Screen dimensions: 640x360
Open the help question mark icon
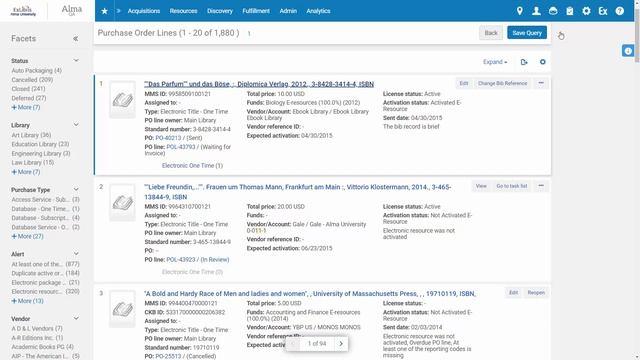click(x=620, y=11)
